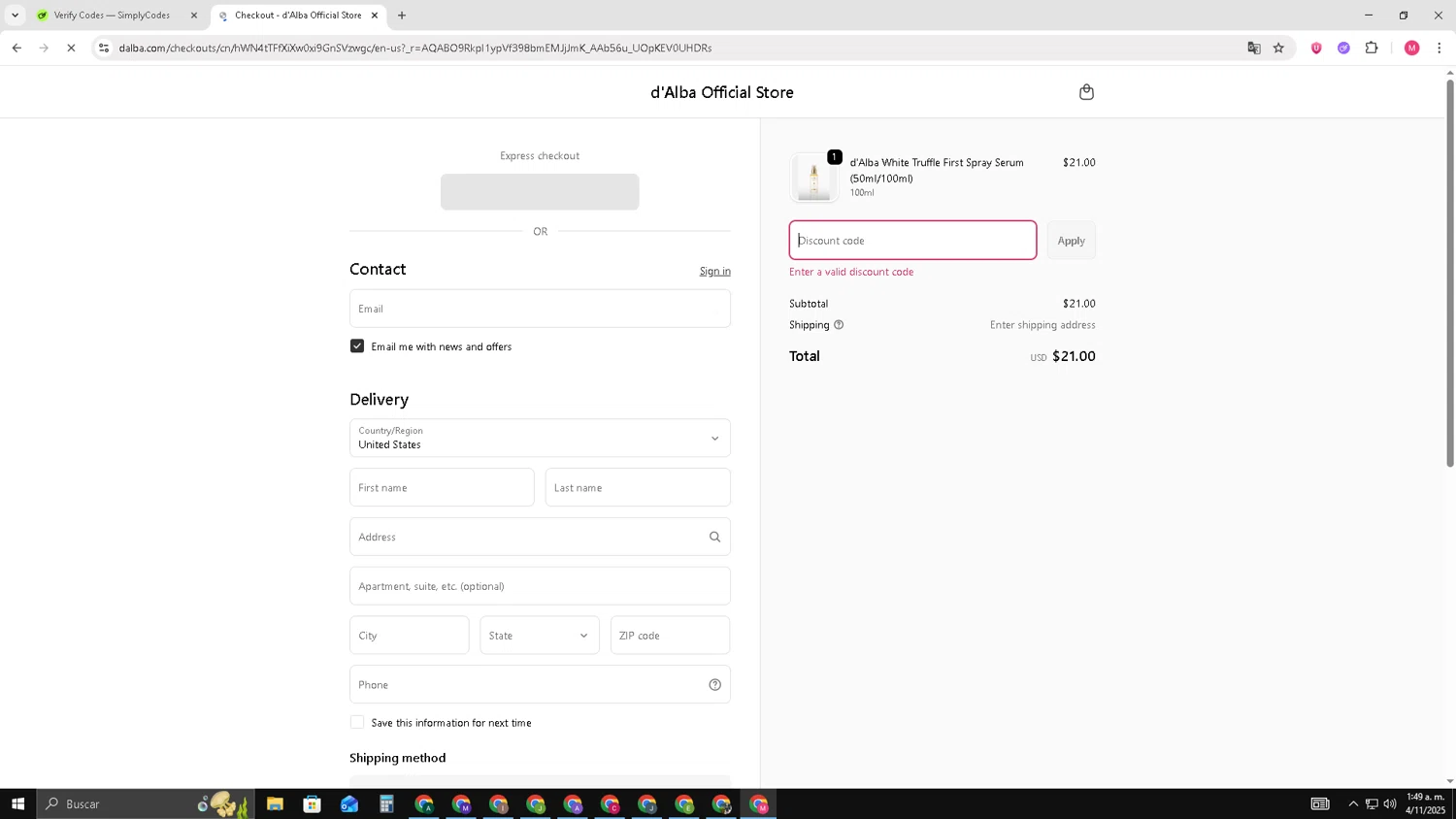Select the Checkout - d'Alba Official Store tab
1456x819 pixels.
pyautogui.click(x=298, y=15)
